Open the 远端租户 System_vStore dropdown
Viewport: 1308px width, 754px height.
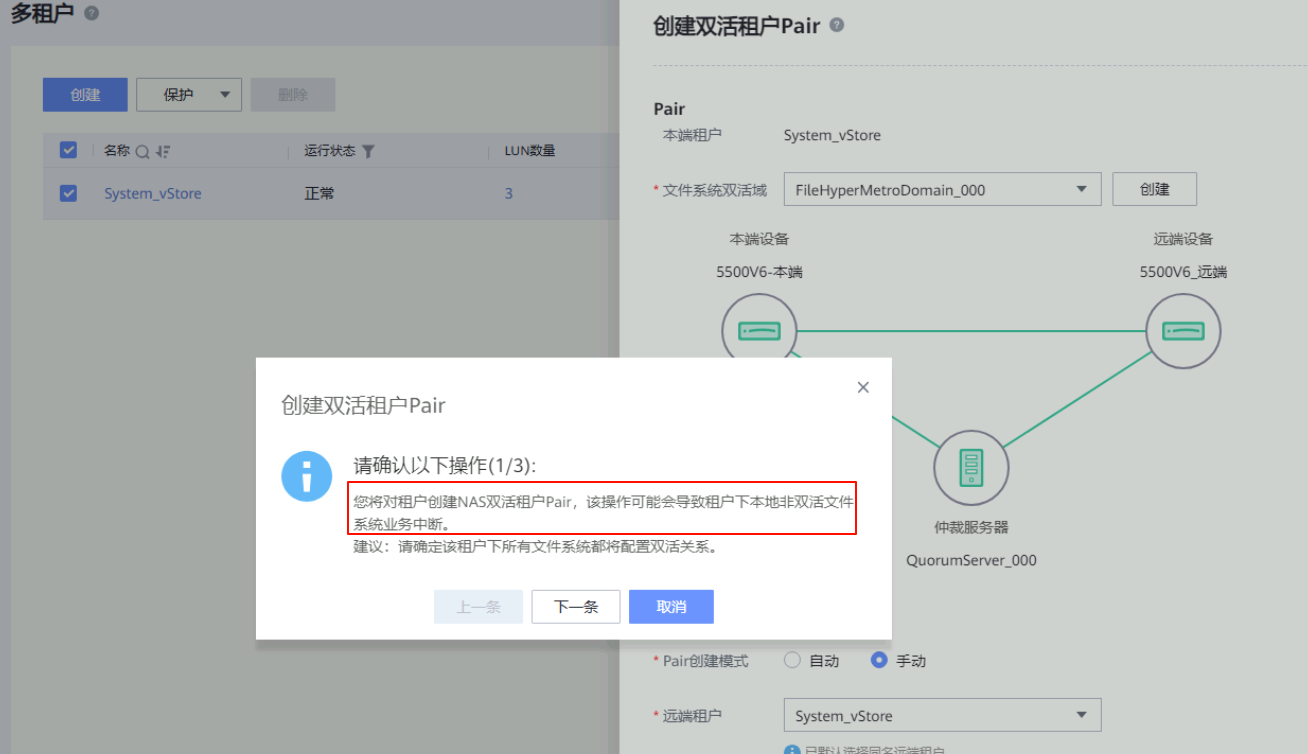pos(941,715)
